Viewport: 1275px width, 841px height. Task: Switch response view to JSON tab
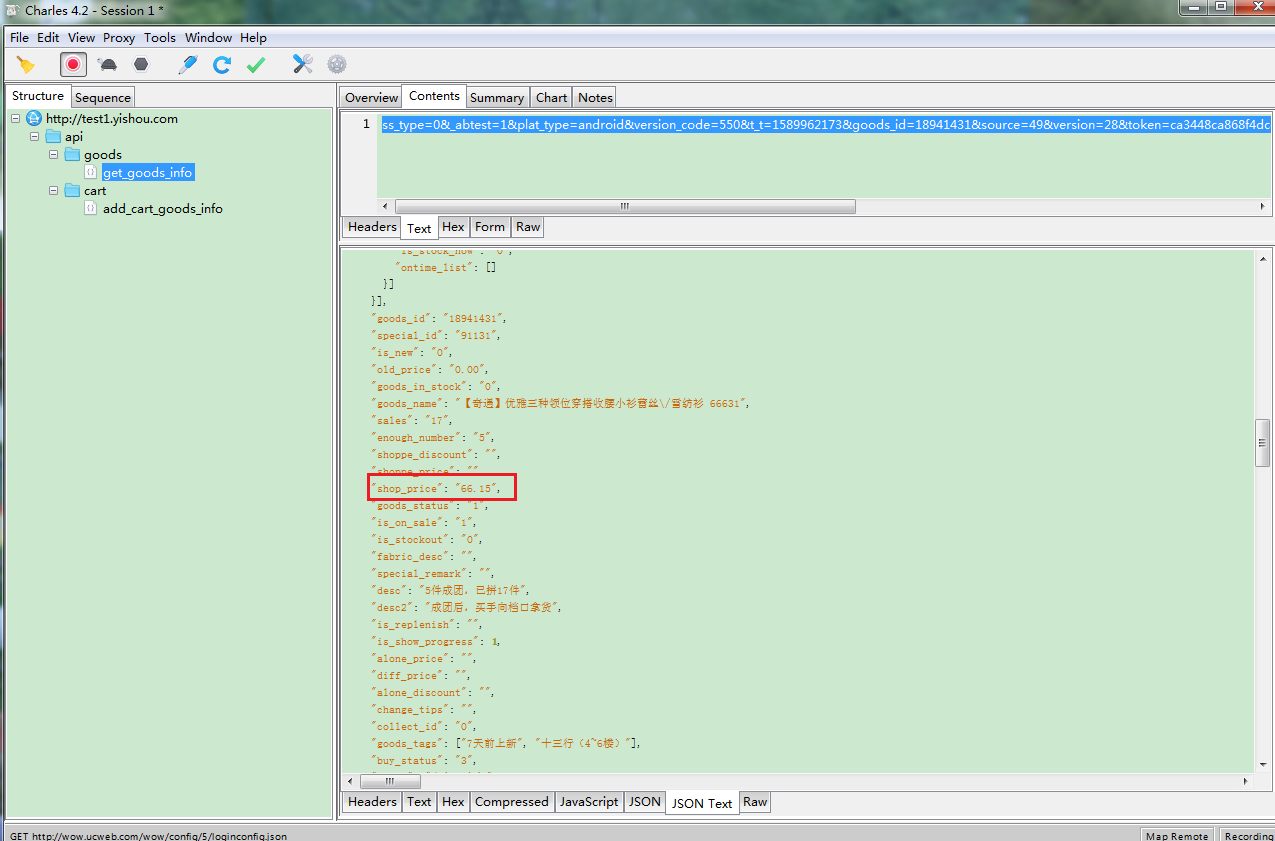click(645, 802)
